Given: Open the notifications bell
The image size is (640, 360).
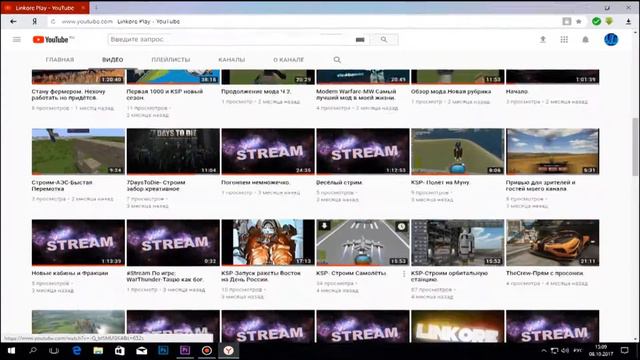Looking at the screenshot, I should 585,40.
